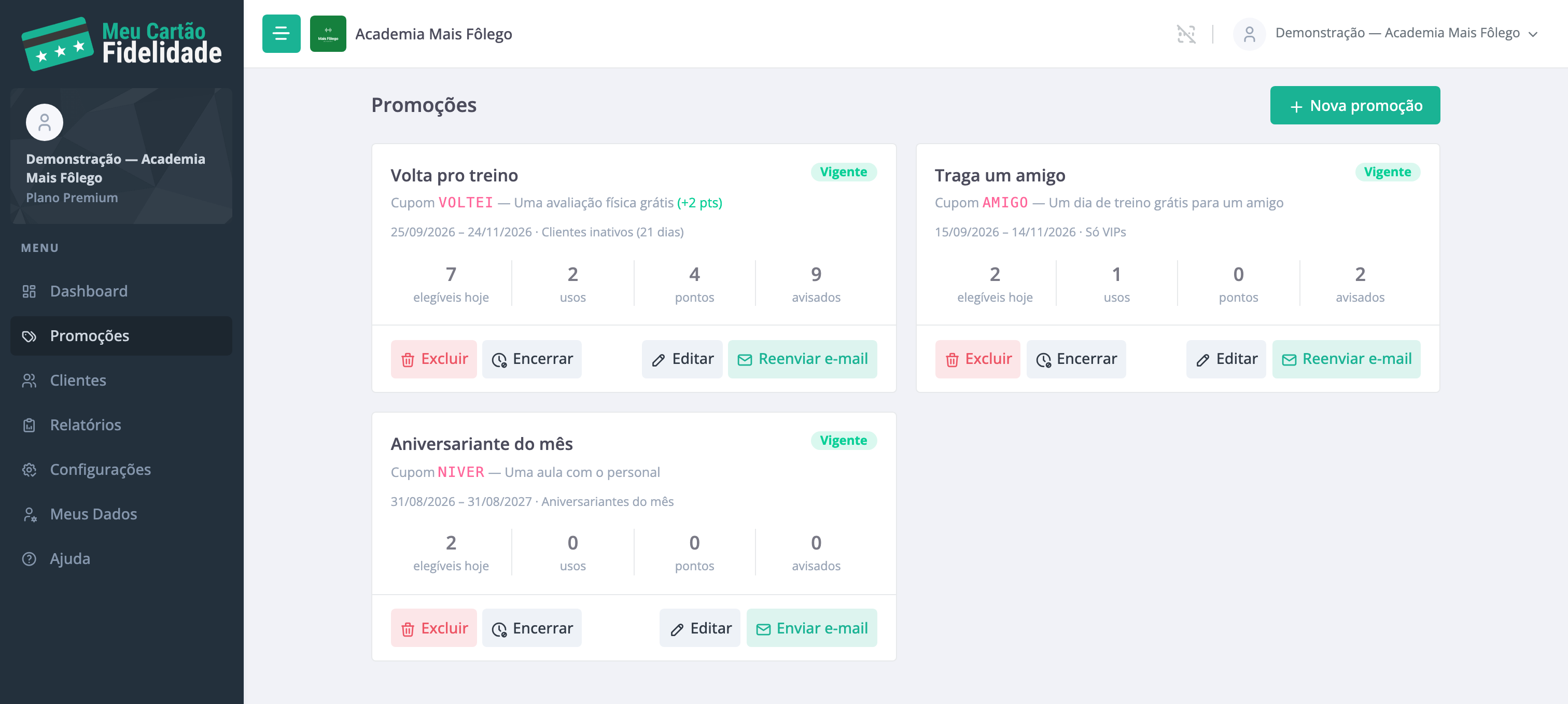This screenshot has width=1568, height=704.
Task: Click the Aniversariante do mês title
Action: tap(482, 444)
